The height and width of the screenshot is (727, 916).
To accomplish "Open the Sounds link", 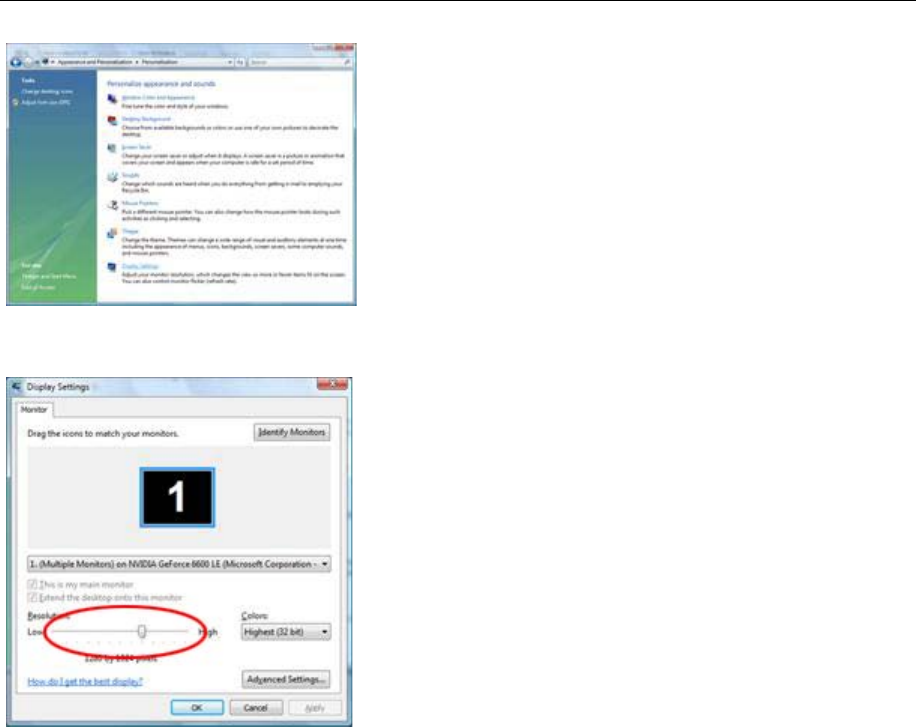I will click(x=131, y=175).
